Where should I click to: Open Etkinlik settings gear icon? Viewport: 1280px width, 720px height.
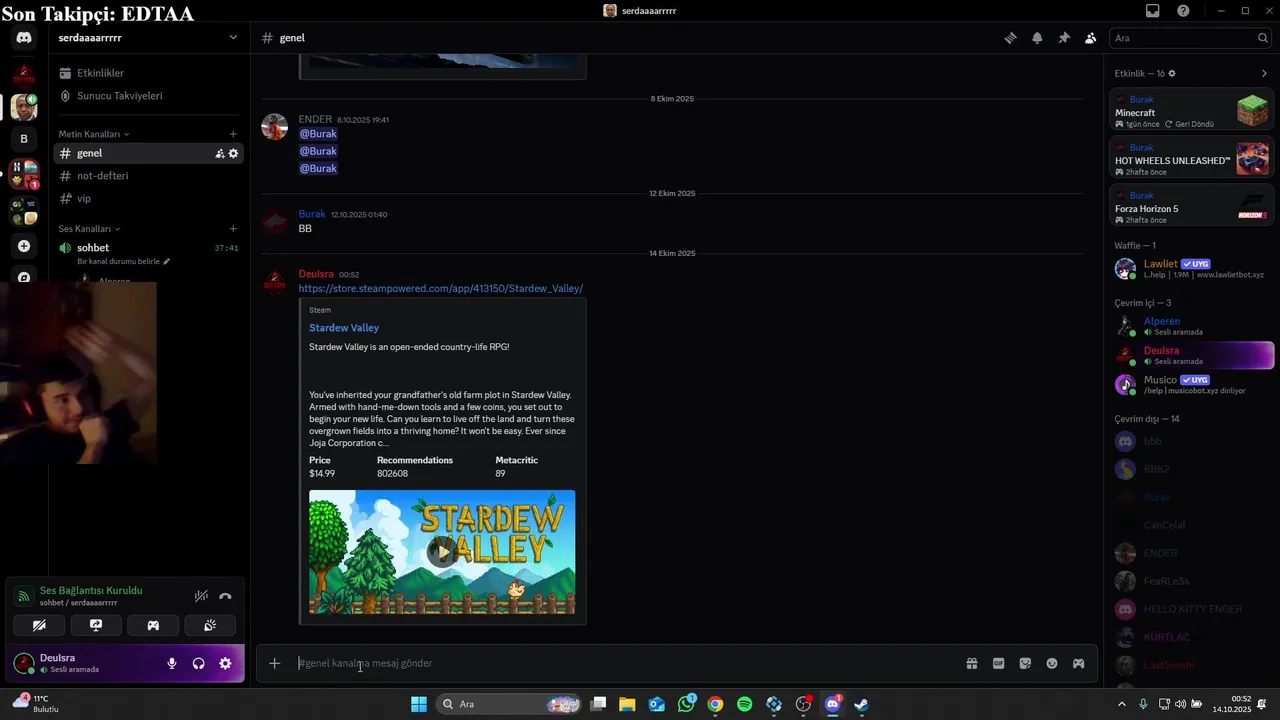click(1172, 73)
